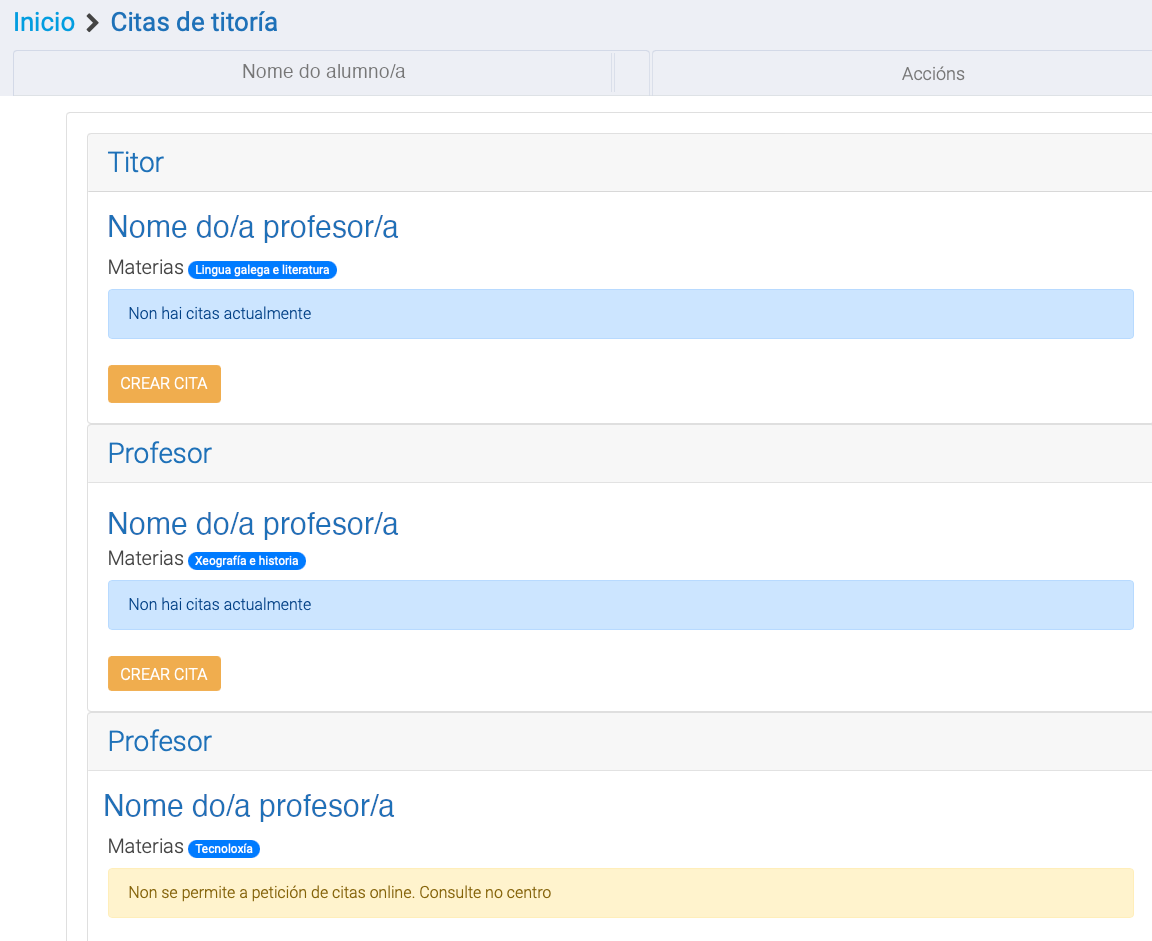The height and width of the screenshot is (941, 1152).
Task: Click the breadcrumb chevron arrow icon
Action: (x=92, y=23)
